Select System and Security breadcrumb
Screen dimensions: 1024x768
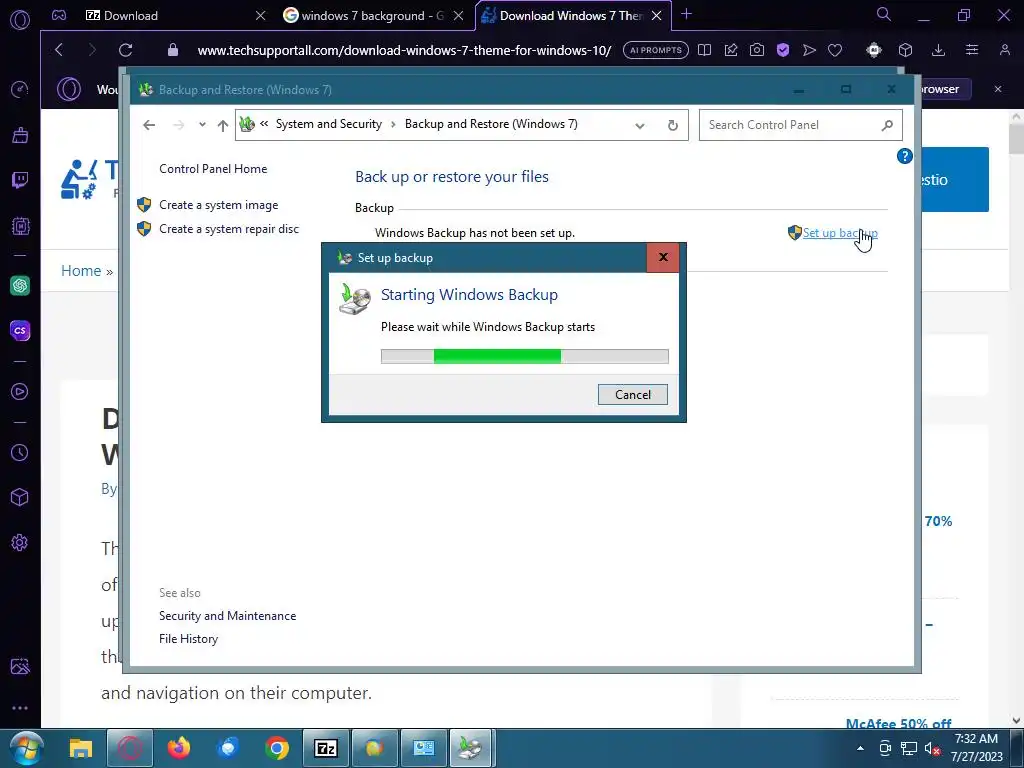coord(328,124)
